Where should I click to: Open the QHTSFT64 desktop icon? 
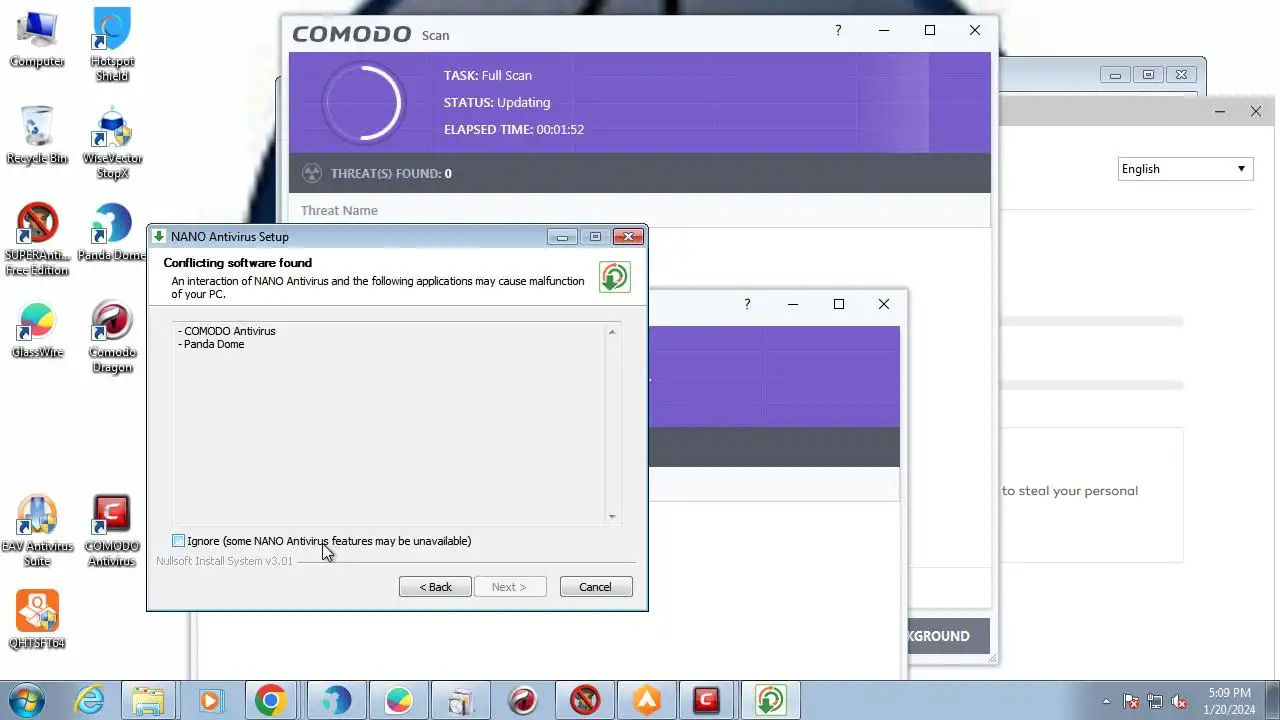[x=37, y=620]
